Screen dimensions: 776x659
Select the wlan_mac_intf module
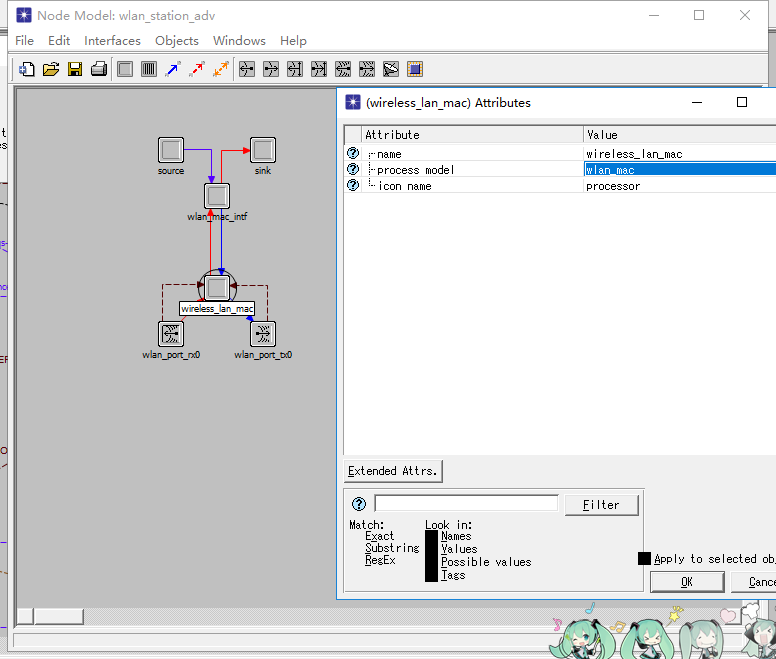(217, 196)
